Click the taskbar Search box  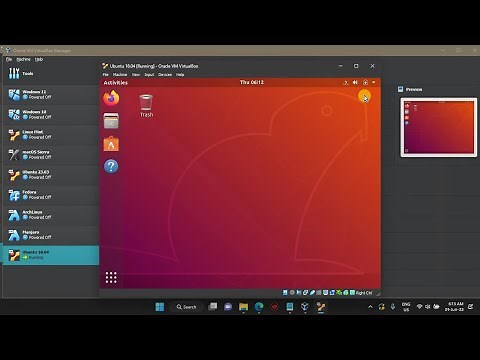187,307
